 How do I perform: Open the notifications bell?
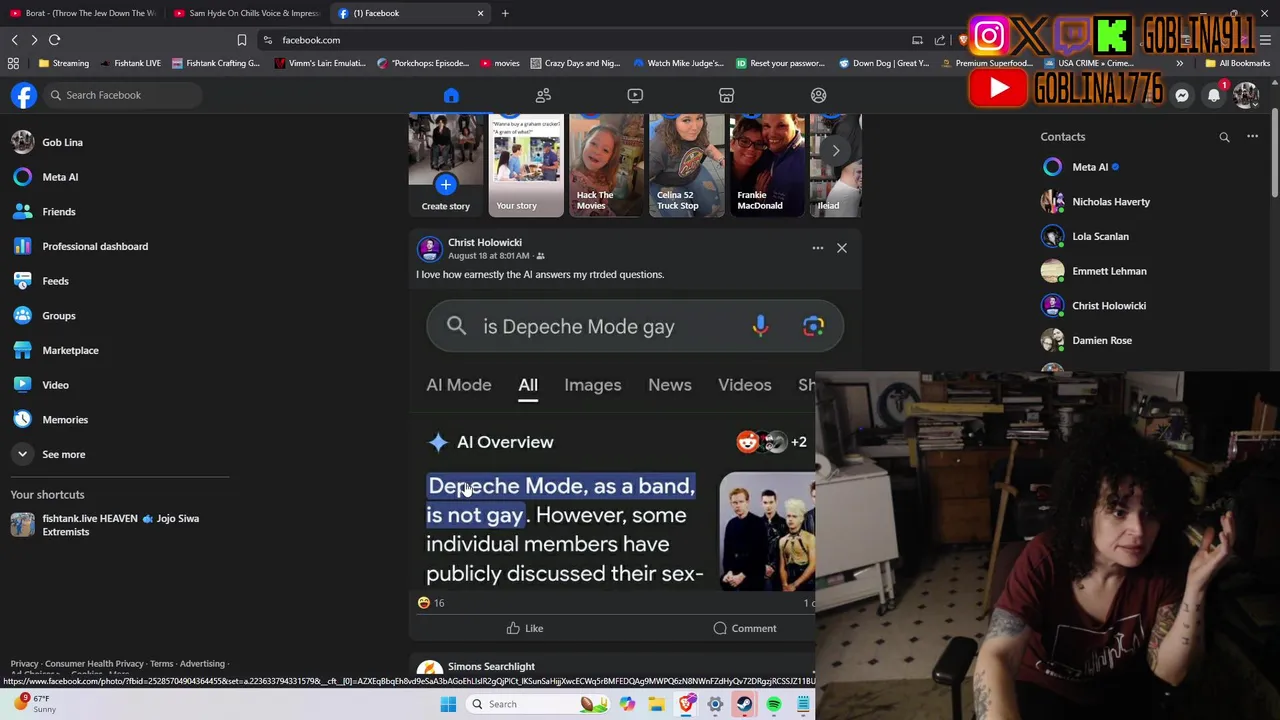click(1214, 95)
